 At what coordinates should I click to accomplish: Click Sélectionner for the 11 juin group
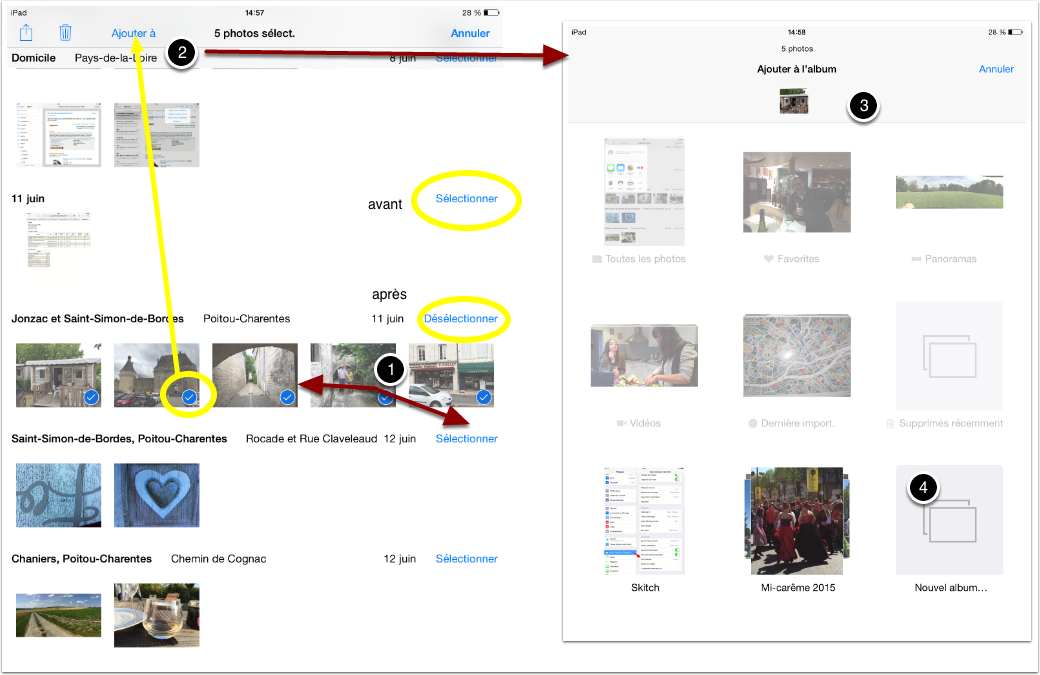point(466,199)
